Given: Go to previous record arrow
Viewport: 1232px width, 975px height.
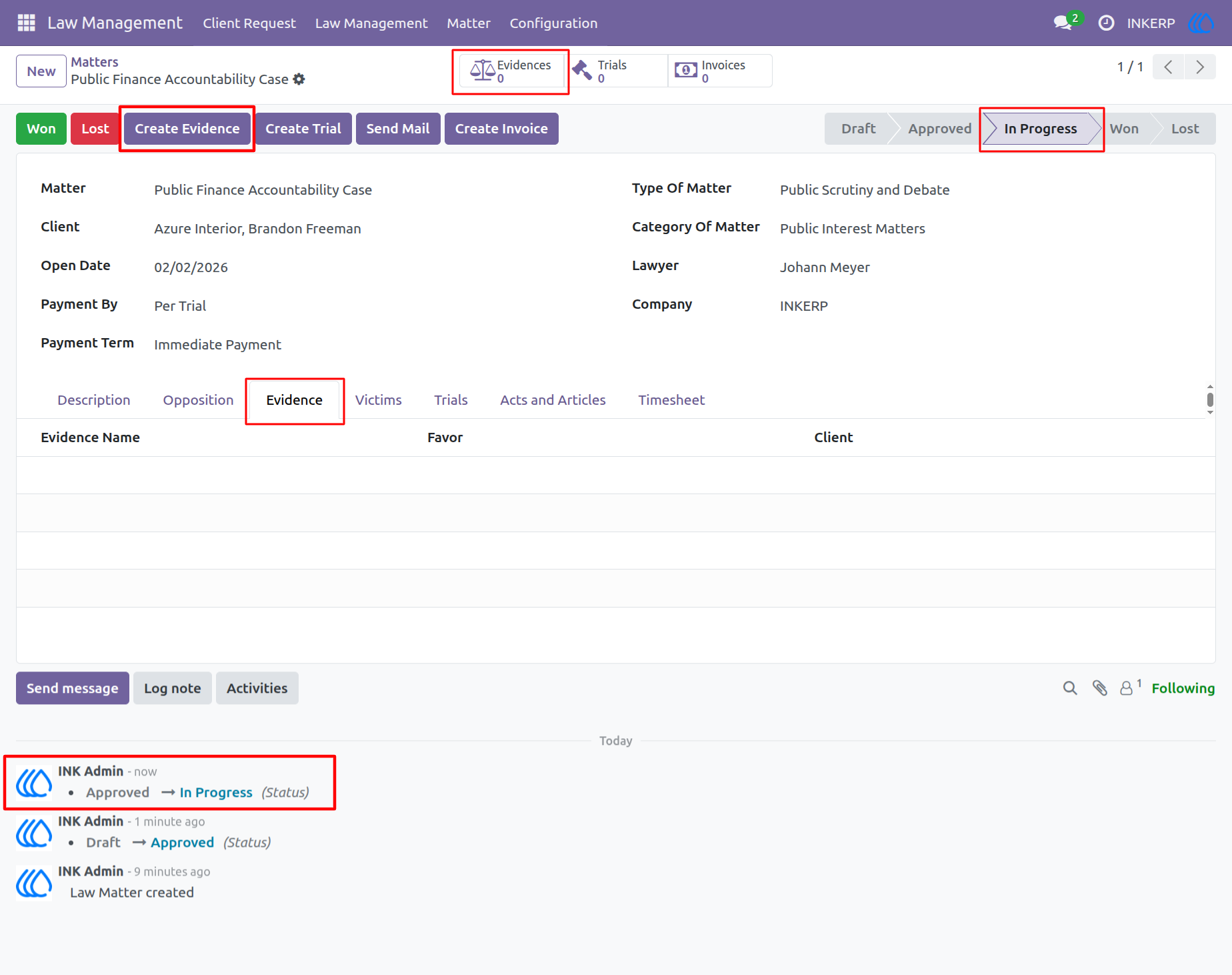Looking at the screenshot, I should 1168,67.
